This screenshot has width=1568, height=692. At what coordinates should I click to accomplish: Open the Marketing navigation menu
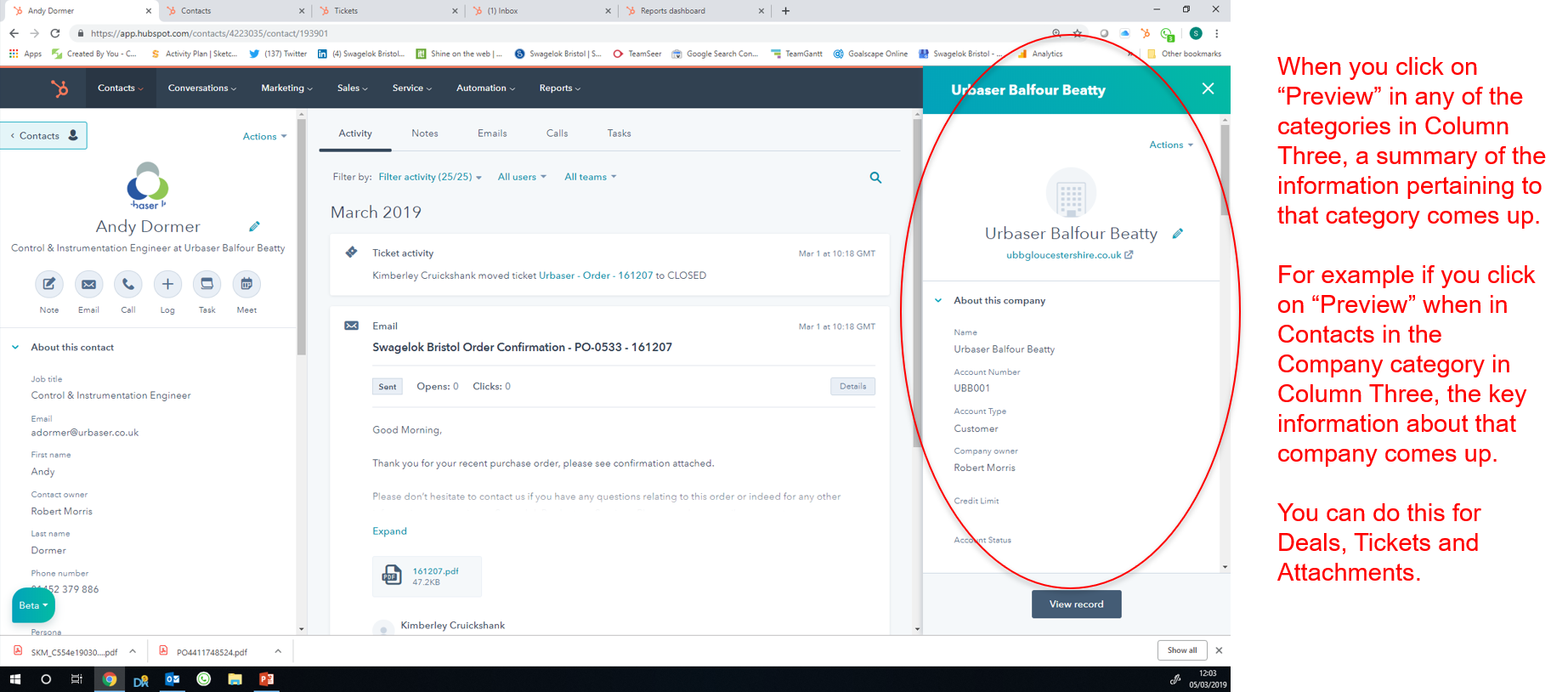pos(286,88)
